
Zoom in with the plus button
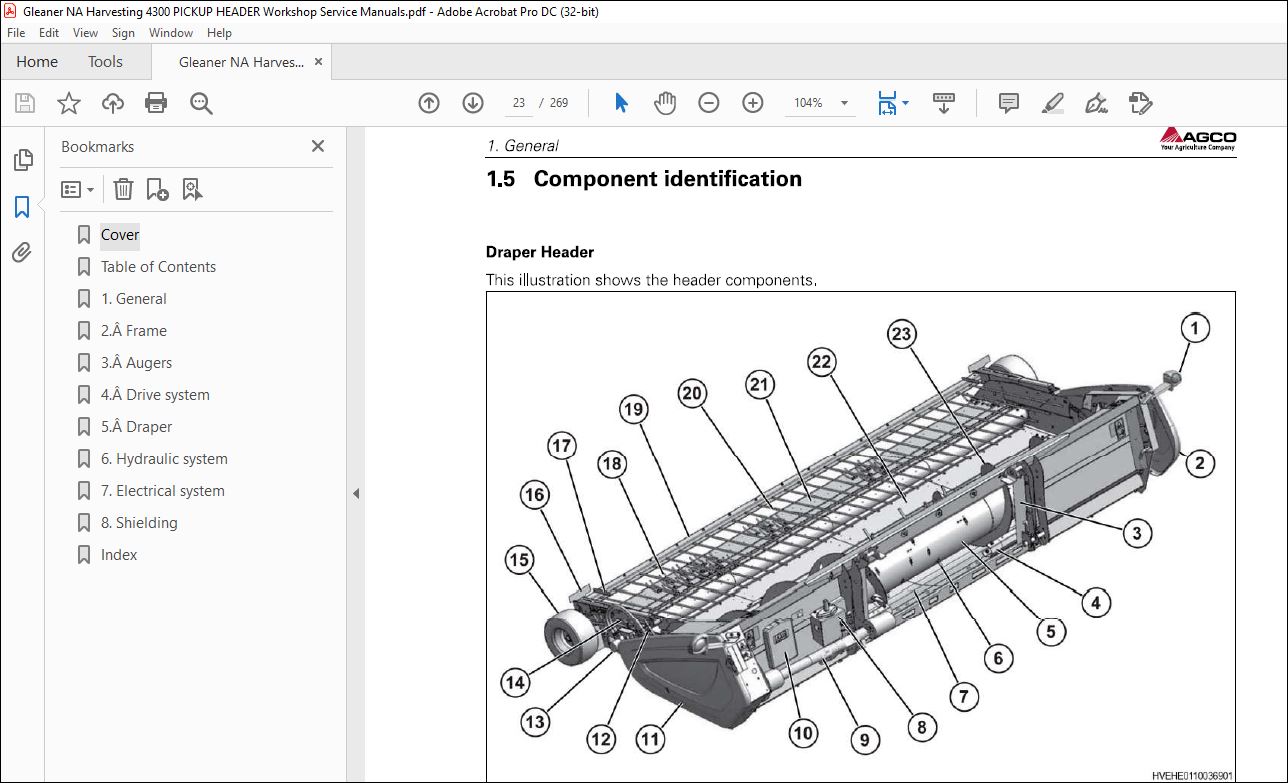tap(753, 103)
